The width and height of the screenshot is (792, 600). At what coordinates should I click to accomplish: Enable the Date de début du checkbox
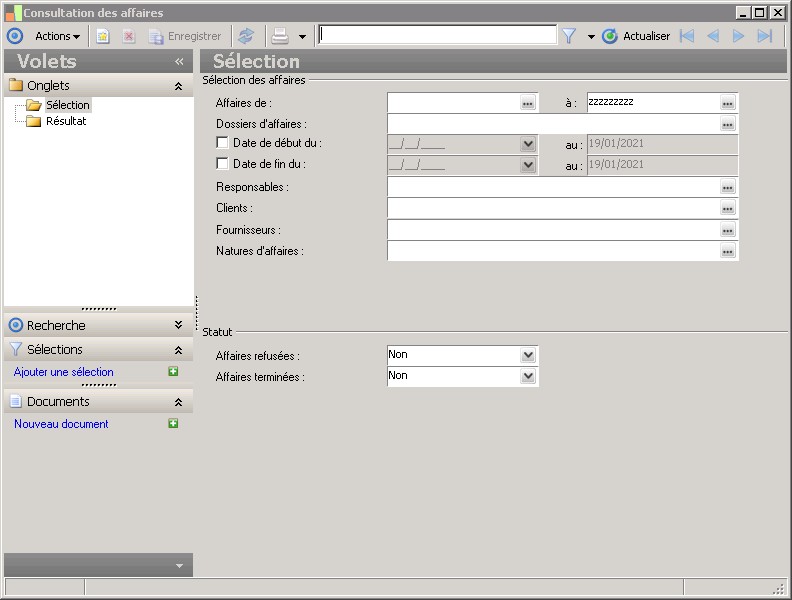pyautogui.click(x=222, y=143)
